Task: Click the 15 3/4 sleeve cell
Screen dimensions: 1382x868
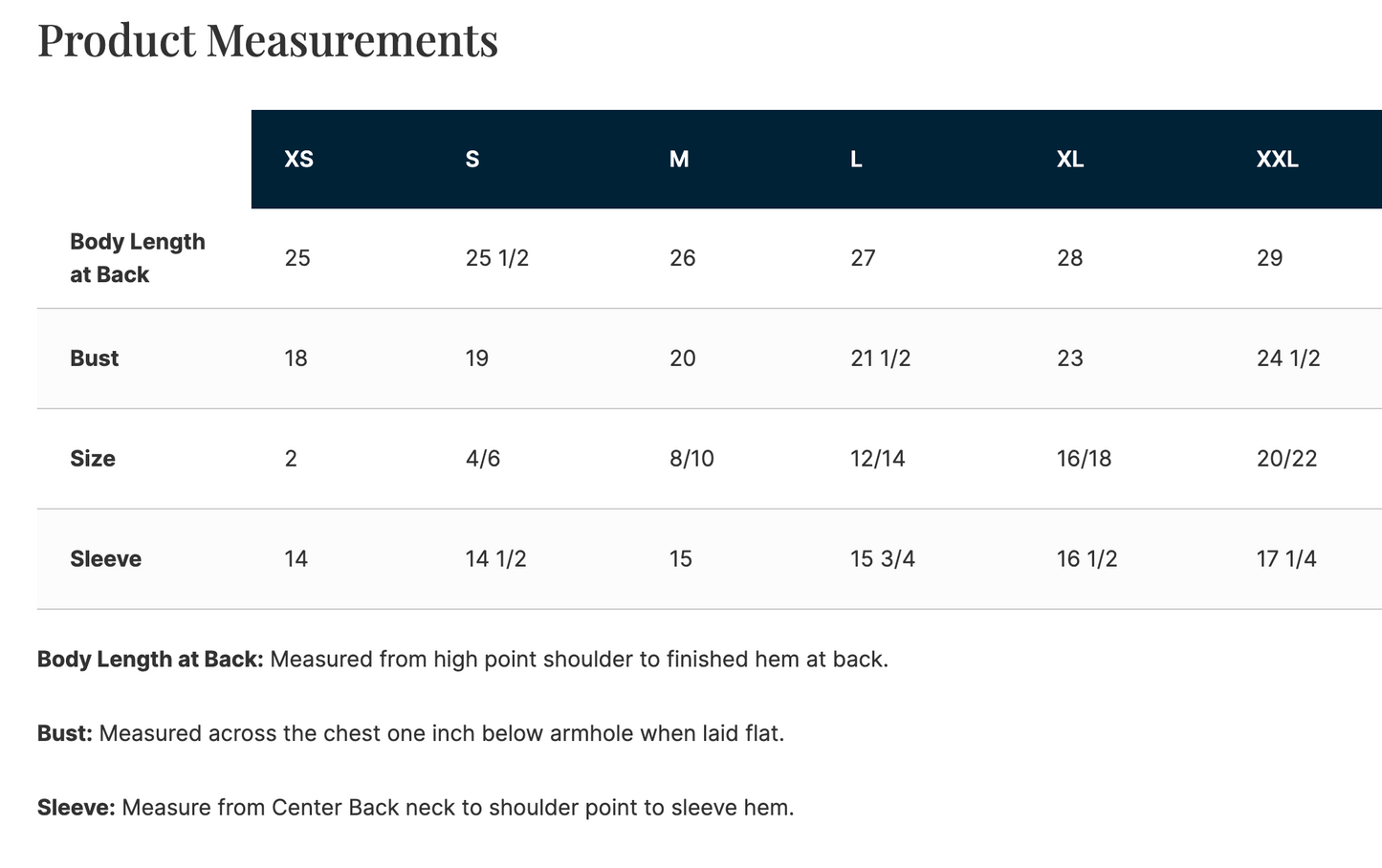Action: coord(883,559)
